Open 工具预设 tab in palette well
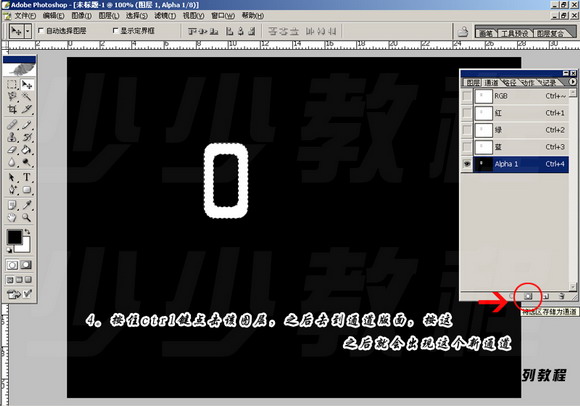Image resolution: width=580 pixels, height=406 pixels. [515, 33]
